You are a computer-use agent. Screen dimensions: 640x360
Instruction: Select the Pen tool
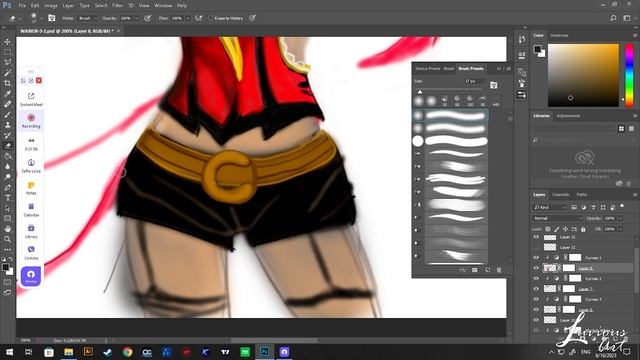pyautogui.click(x=7, y=187)
